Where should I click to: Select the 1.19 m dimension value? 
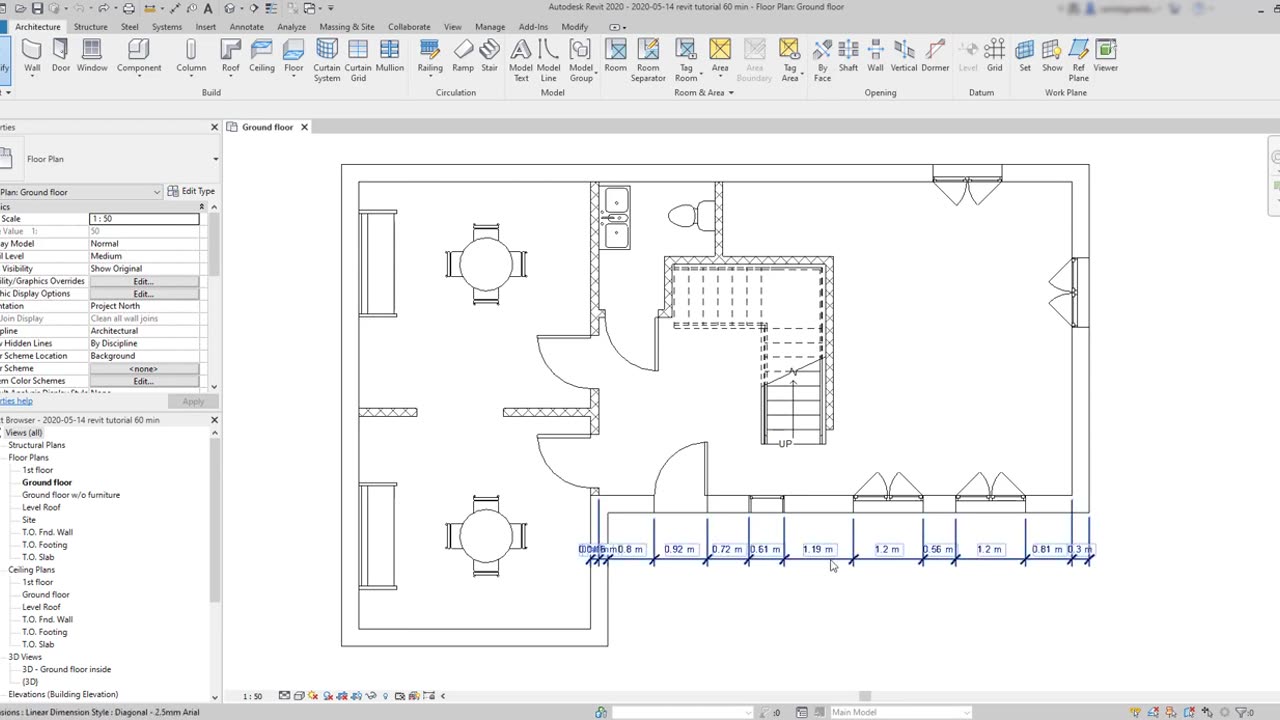(x=818, y=549)
